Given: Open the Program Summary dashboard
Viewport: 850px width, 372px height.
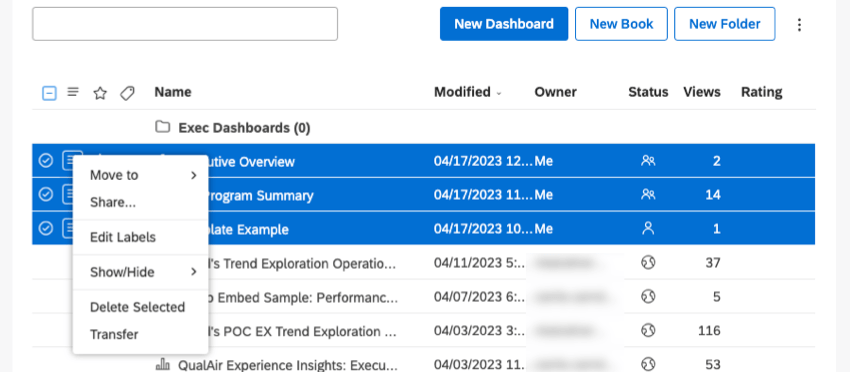Looking at the screenshot, I should [261, 196].
